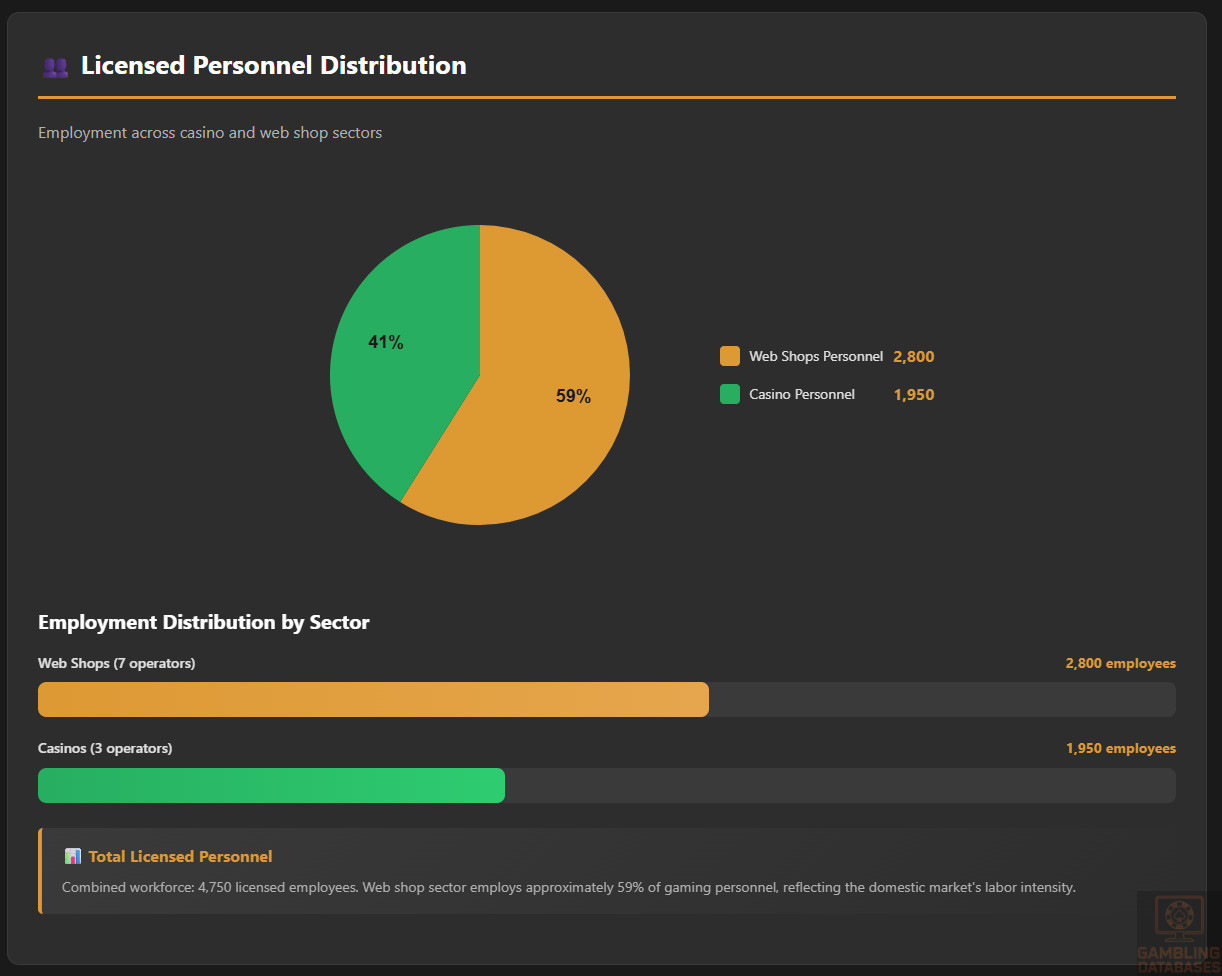This screenshot has height=976, width=1222.
Task: Click the green Casino Personnel legend swatch
Action: [x=730, y=394]
